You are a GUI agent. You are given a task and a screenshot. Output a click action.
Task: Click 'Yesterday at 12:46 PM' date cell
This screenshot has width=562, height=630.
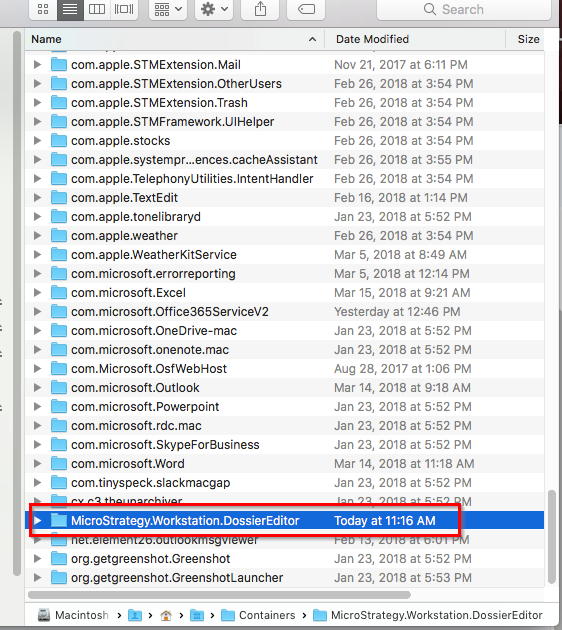click(x=397, y=312)
